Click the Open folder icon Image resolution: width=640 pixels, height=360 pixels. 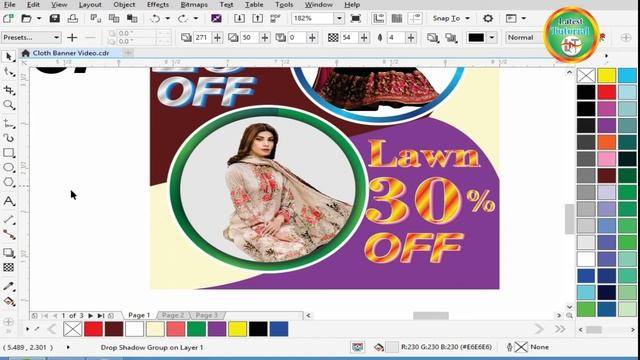pos(27,18)
